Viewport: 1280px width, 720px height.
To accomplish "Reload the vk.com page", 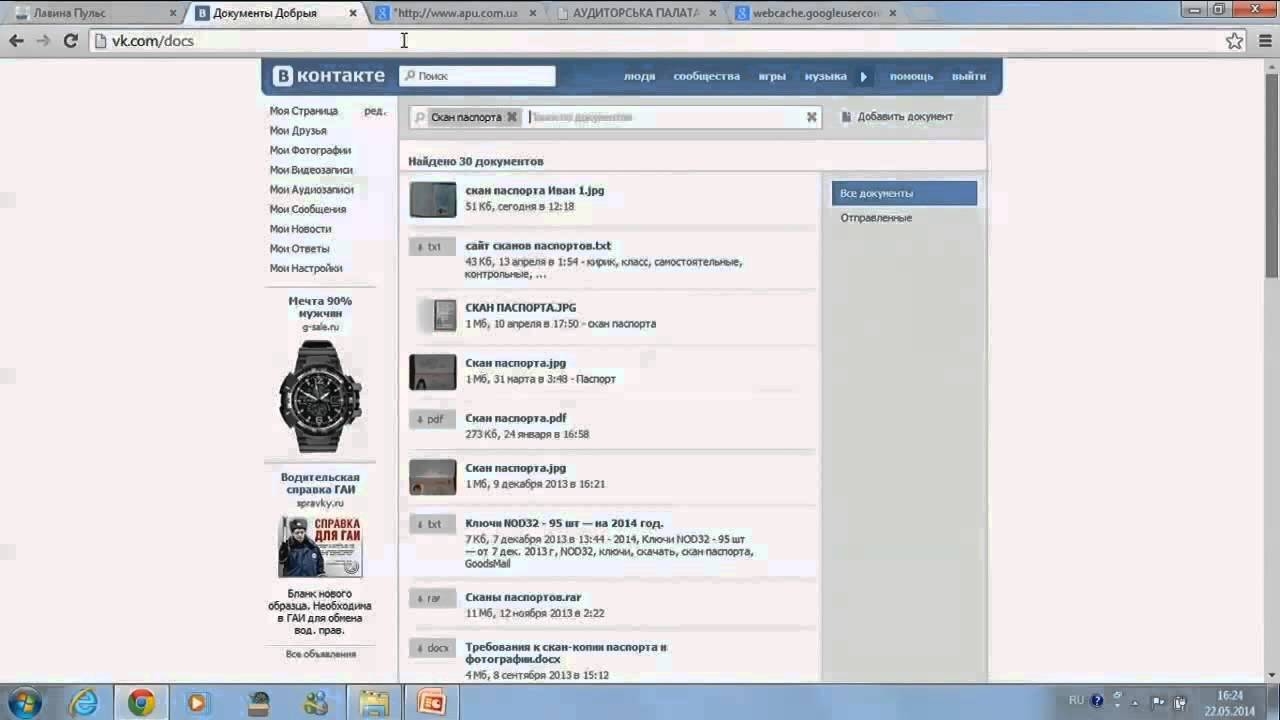I will click(70, 41).
